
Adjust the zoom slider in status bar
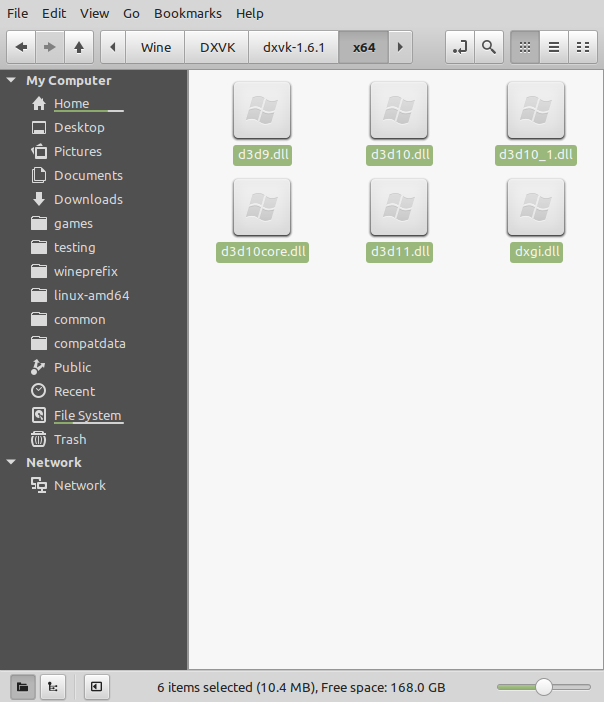(x=544, y=687)
